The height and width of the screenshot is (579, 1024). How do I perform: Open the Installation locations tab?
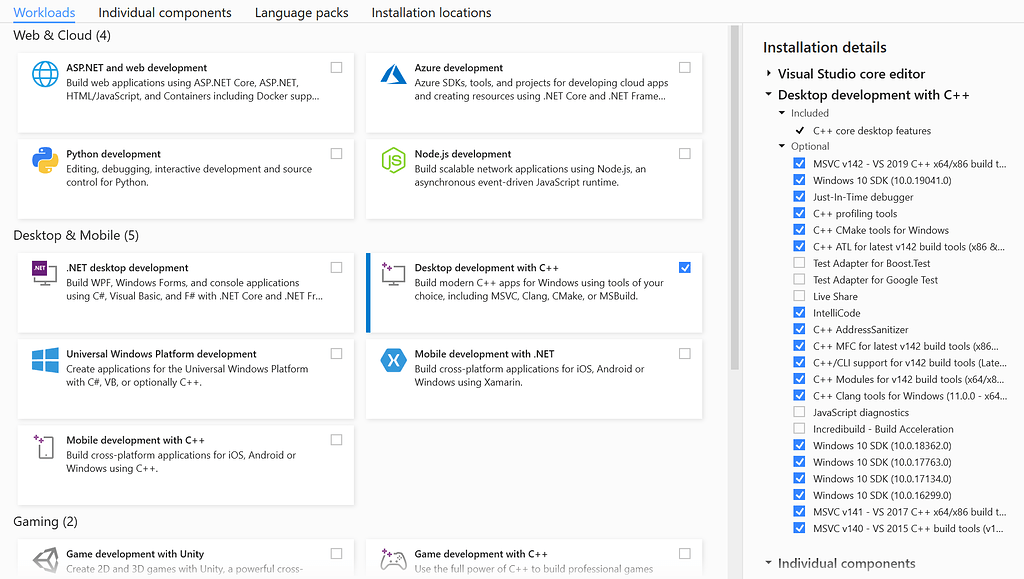431,13
